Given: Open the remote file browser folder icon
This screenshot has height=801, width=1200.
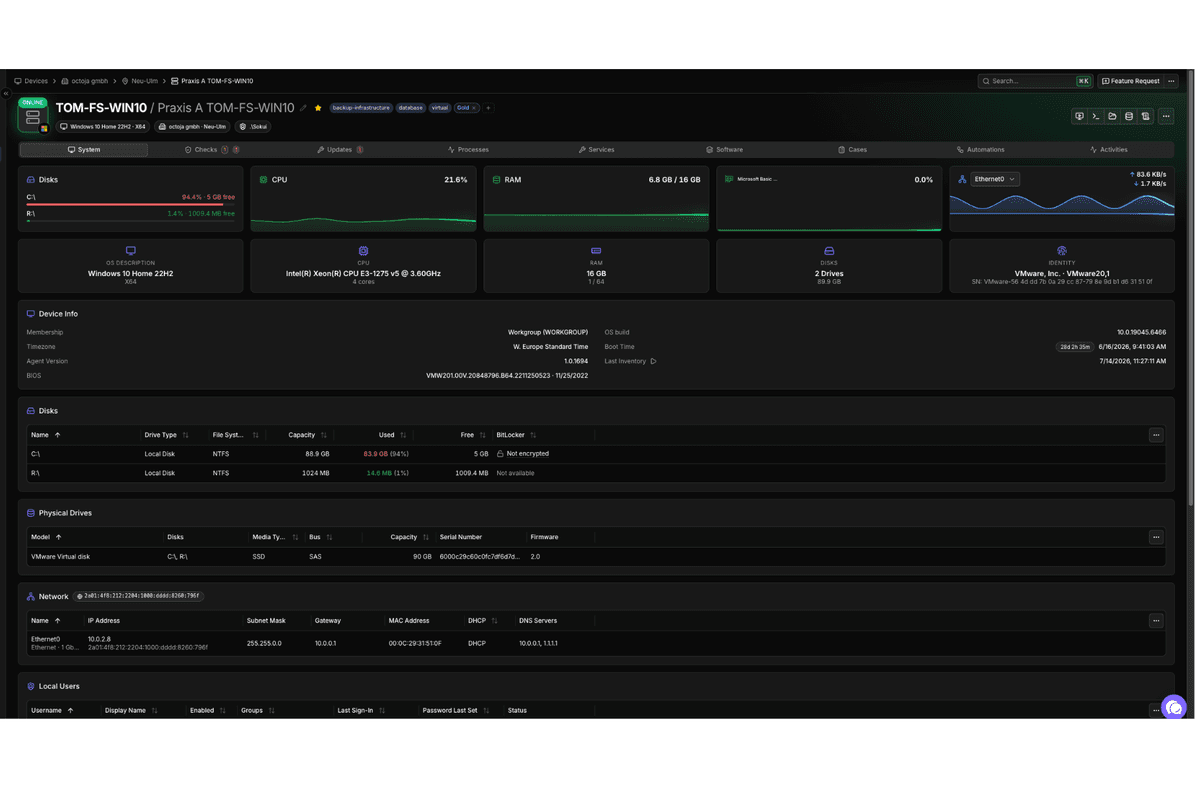Looking at the screenshot, I should click(x=1112, y=117).
